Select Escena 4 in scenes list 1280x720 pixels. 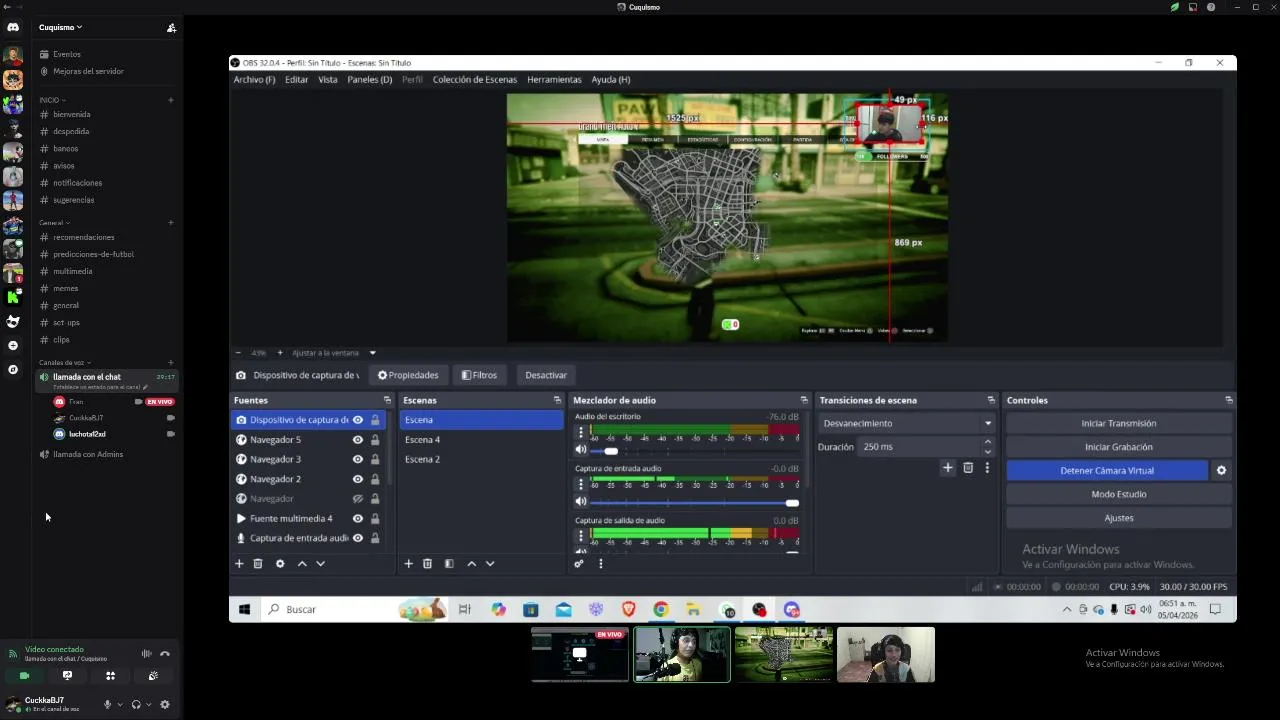coord(481,440)
